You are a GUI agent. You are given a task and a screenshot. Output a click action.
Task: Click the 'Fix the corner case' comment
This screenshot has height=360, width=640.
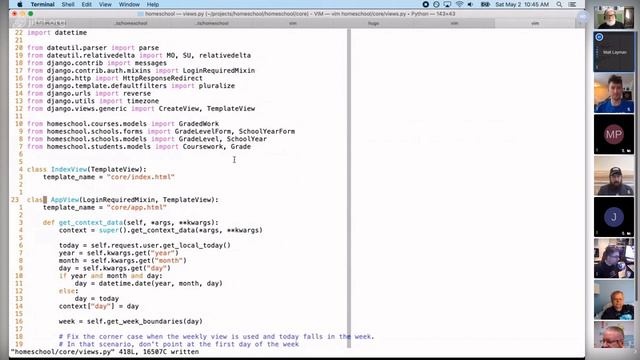(216, 337)
